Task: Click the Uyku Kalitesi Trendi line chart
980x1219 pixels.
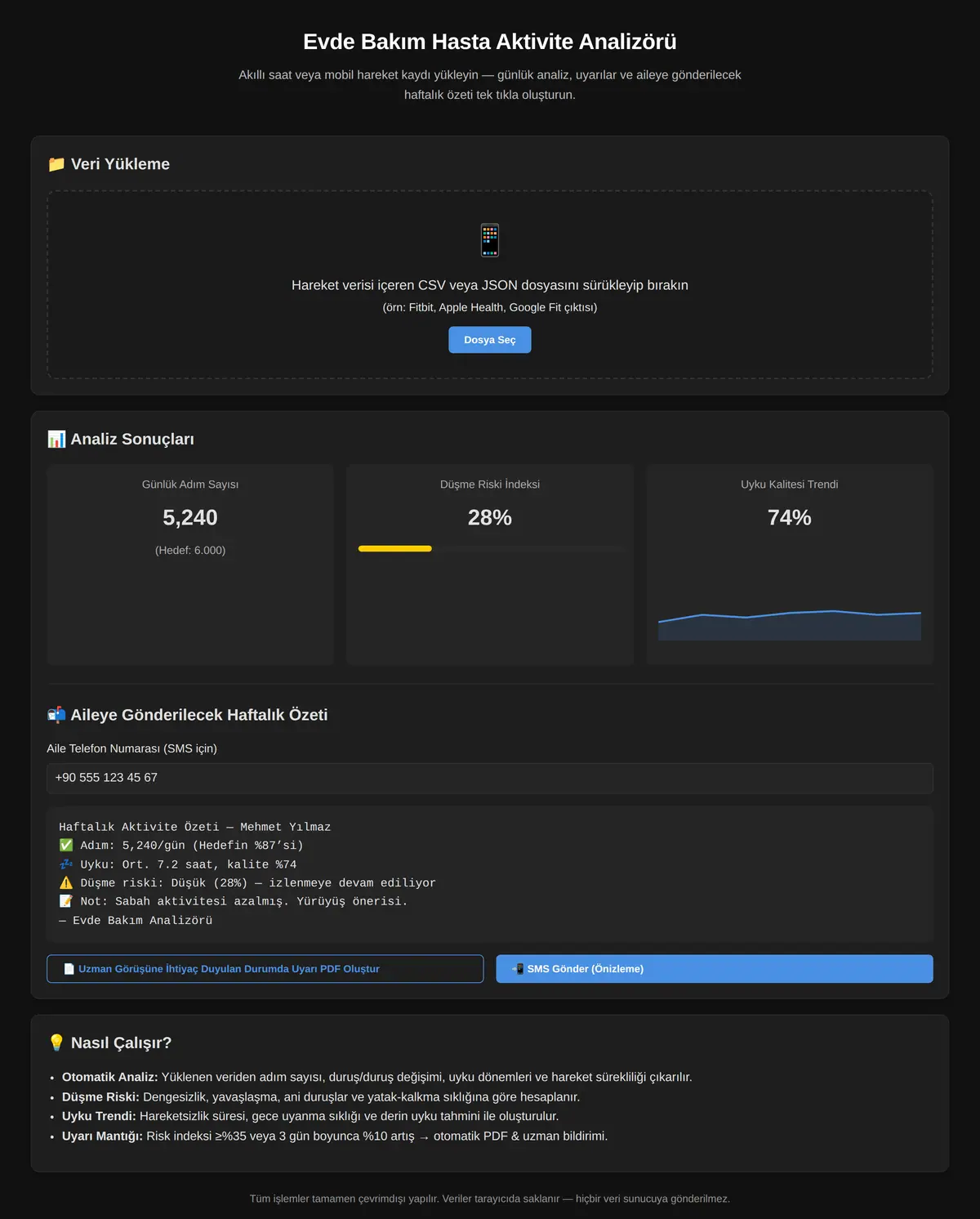Action: [790, 625]
